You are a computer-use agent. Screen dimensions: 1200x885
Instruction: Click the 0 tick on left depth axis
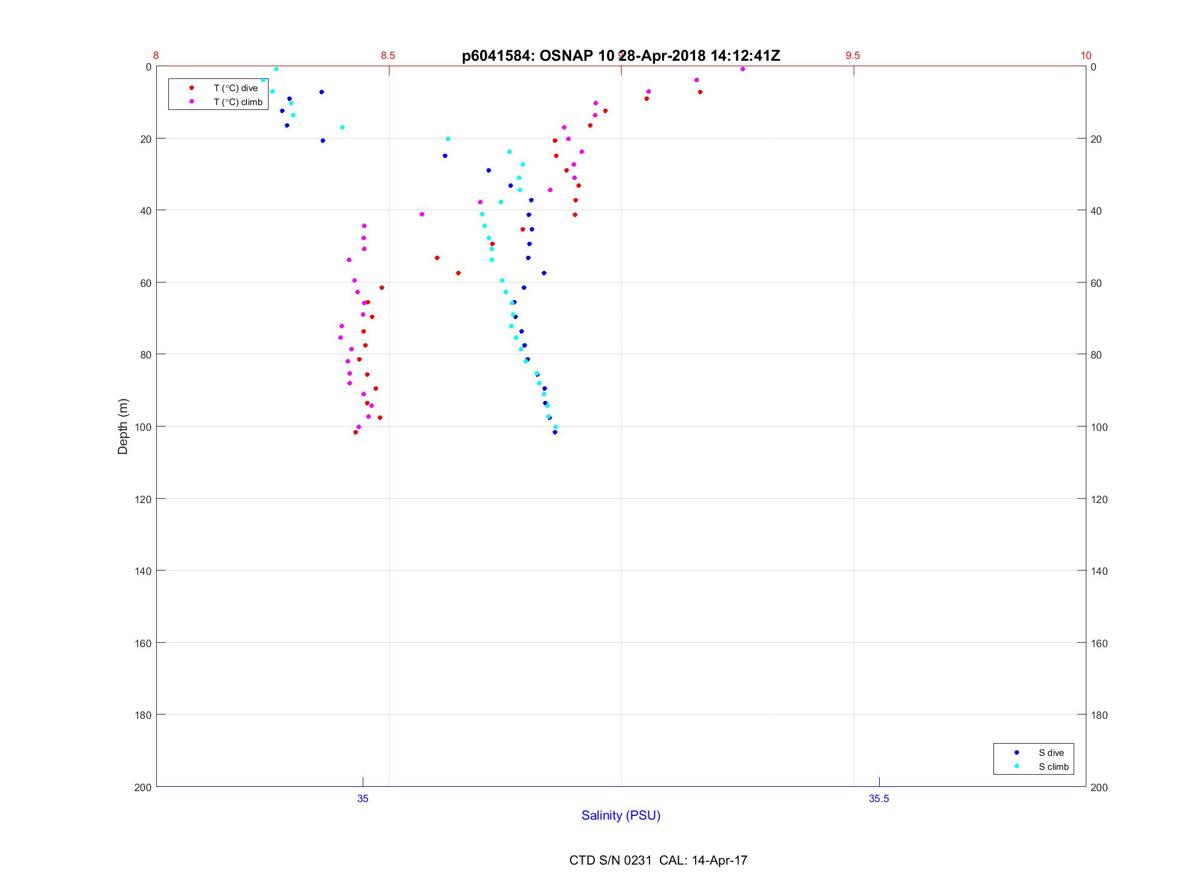148,67
